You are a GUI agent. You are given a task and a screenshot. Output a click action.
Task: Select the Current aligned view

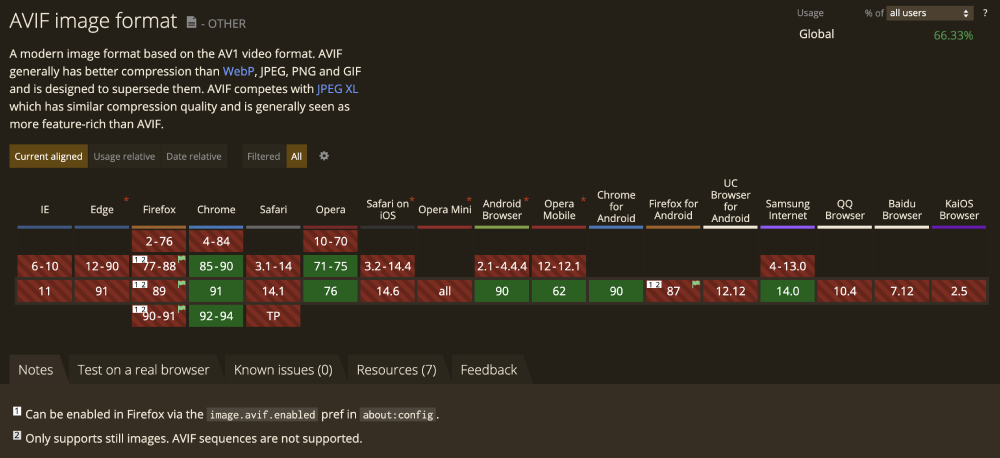[x=48, y=156]
